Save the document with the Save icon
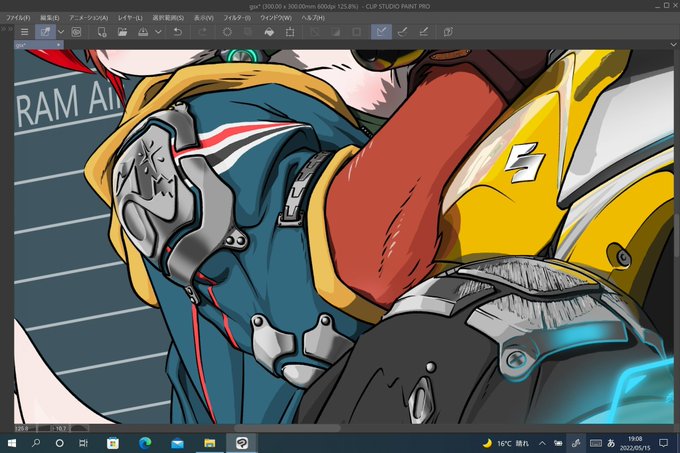Viewport: 680px width, 453px height. (143, 32)
